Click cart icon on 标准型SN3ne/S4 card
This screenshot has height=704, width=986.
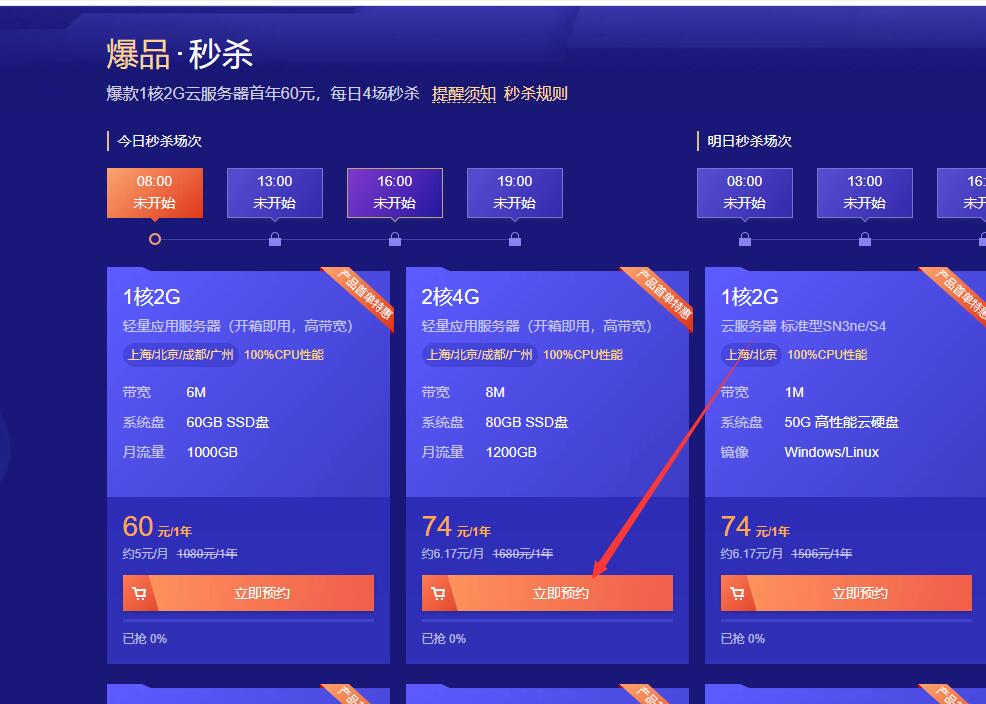click(738, 593)
